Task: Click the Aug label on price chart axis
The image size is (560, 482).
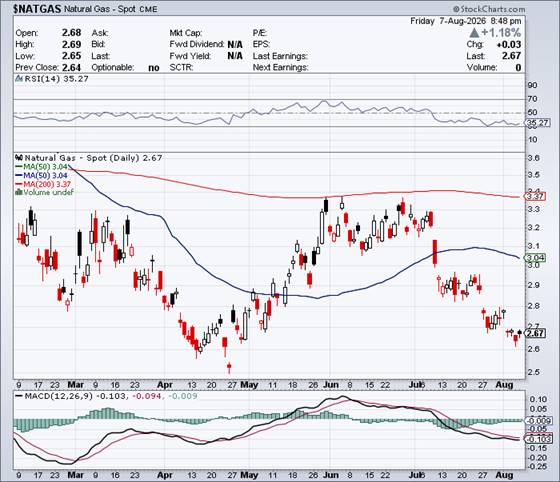Action: click(504, 385)
